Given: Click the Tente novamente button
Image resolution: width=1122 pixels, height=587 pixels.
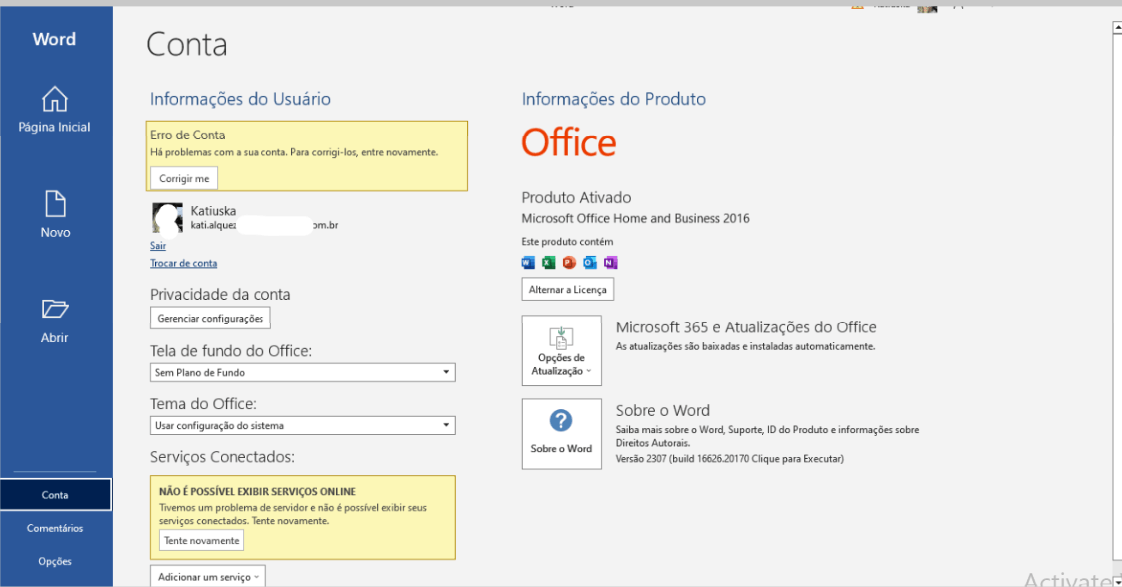Looking at the screenshot, I should (202, 540).
